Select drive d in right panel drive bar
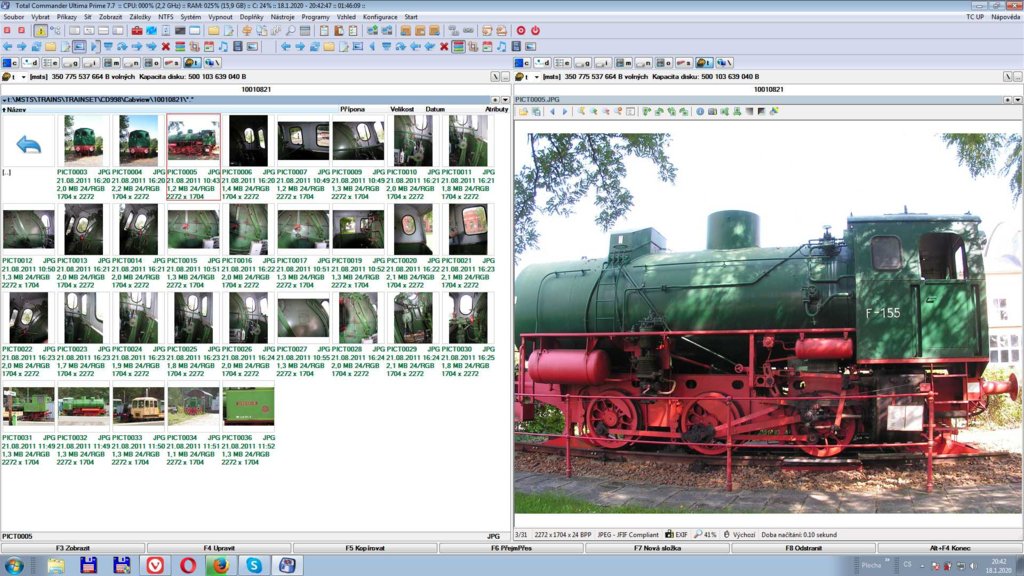 pos(543,63)
